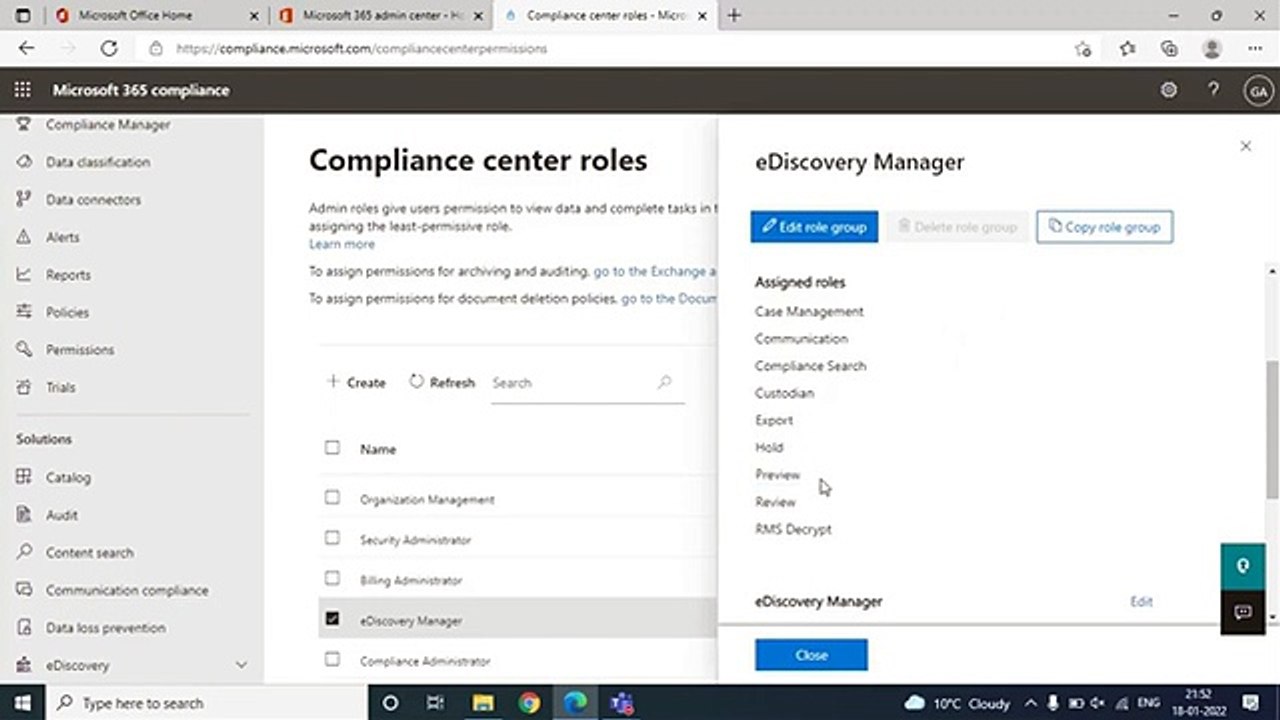1280x720 pixels.
Task: Open the Microsoft 365 app launcher waffle
Action: [22, 90]
